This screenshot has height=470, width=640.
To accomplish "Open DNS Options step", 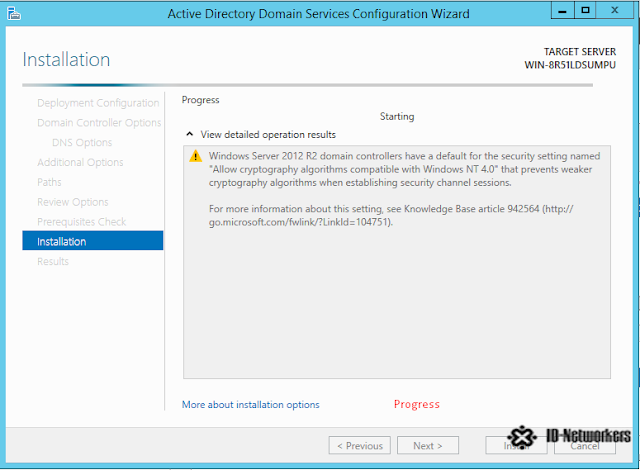I will point(82,143).
